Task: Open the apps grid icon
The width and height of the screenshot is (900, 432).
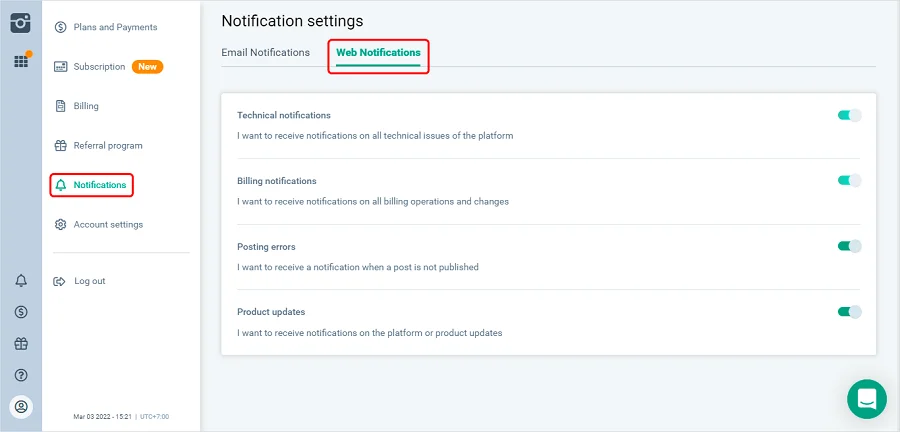Action: click(x=20, y=61)
